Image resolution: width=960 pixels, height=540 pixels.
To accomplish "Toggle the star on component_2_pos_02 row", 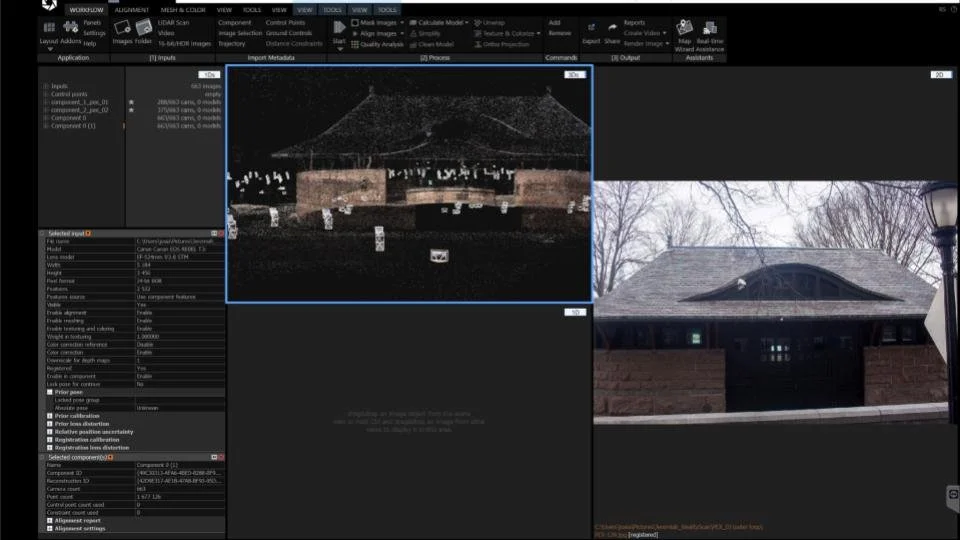I will click(x=131, y=110).
